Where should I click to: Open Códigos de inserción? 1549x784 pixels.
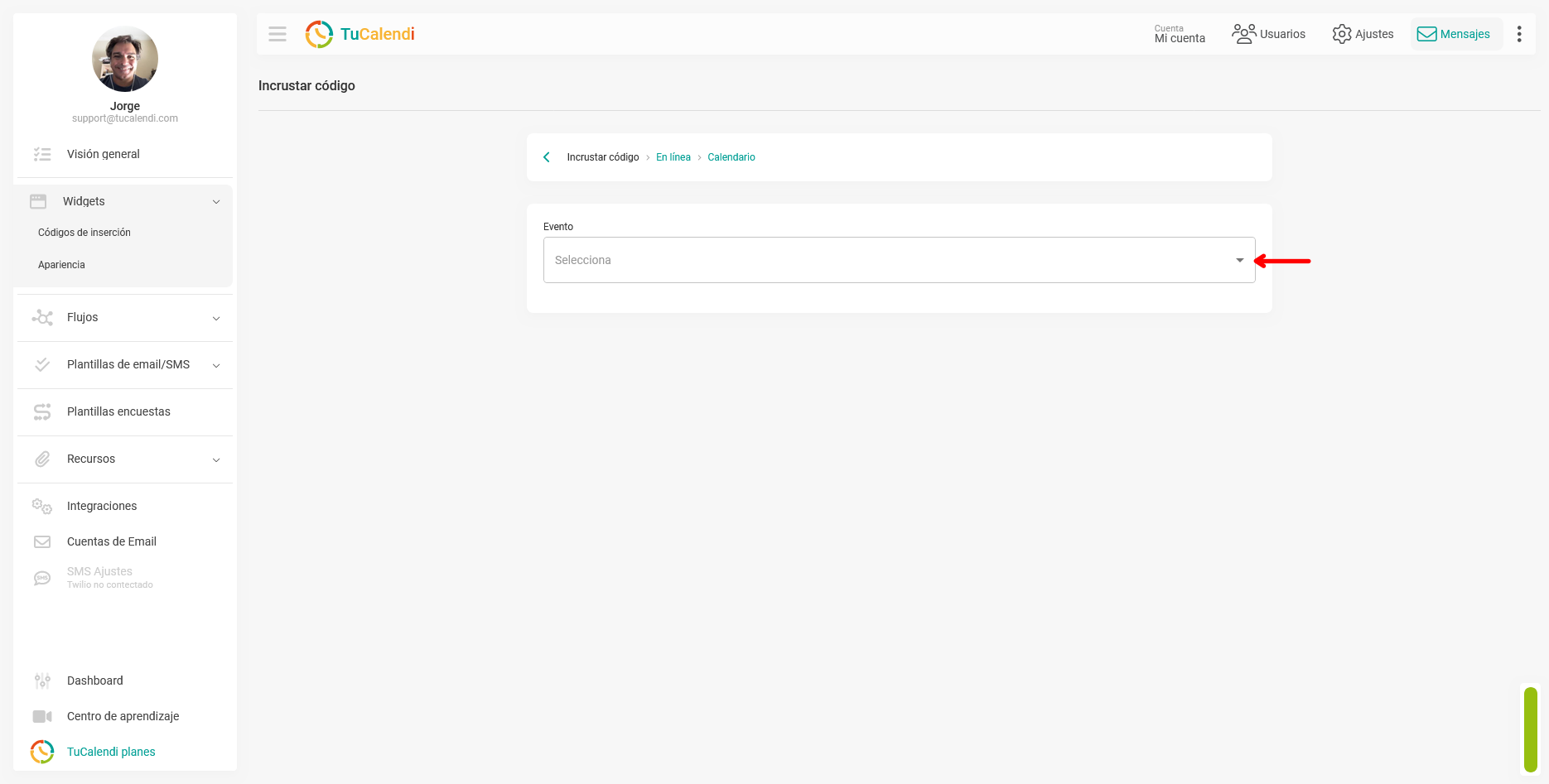click(x=84, y=233)
